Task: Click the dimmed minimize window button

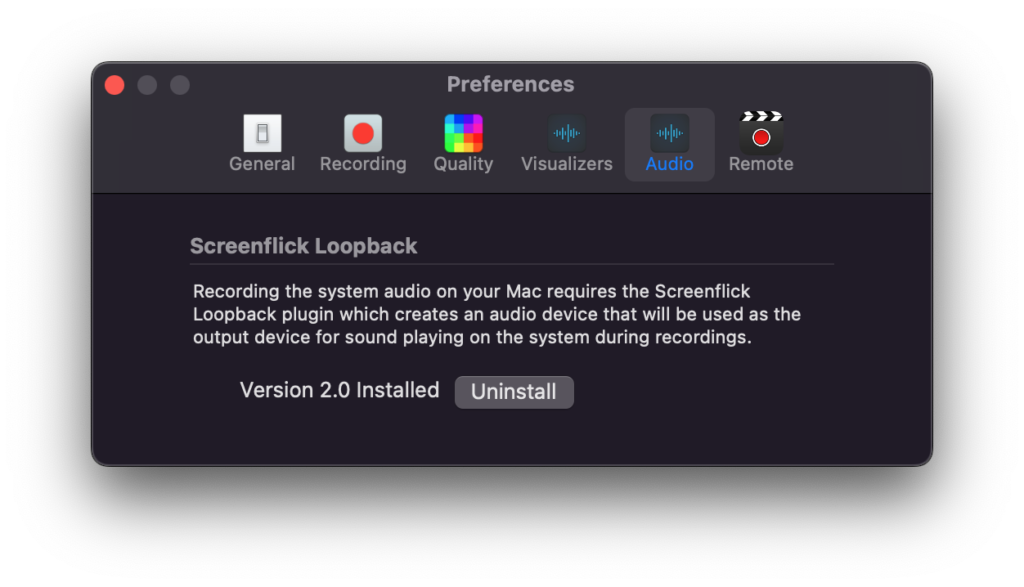Action: tap(148, 85)
